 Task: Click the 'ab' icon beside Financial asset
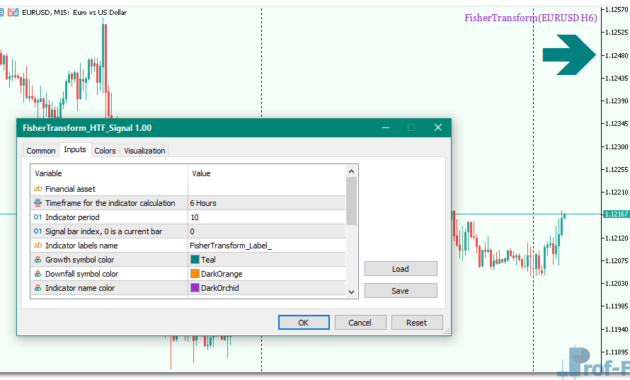[38, 188]
